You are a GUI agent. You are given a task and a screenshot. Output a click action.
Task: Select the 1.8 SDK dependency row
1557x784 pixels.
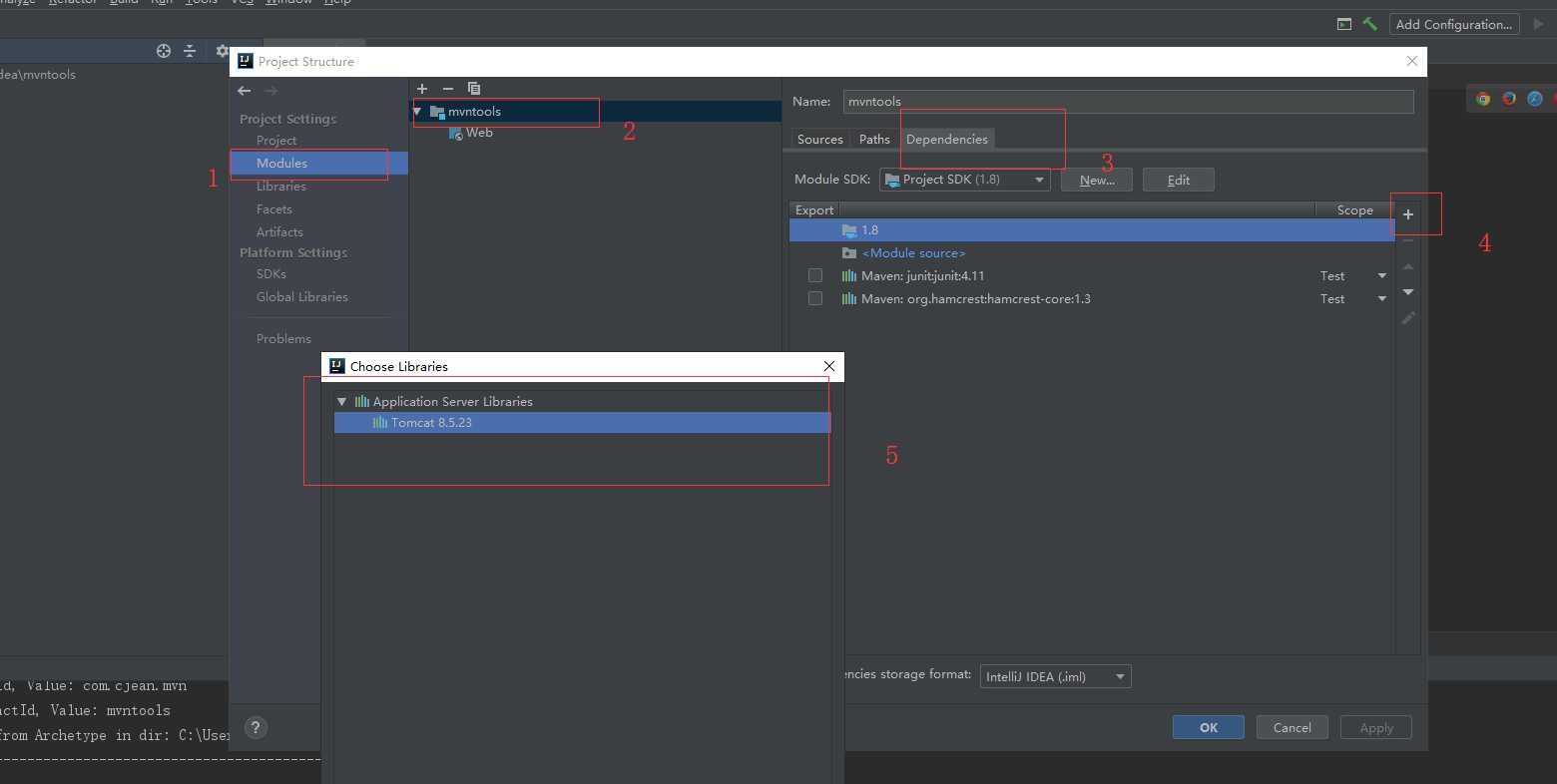[1092, 230]
